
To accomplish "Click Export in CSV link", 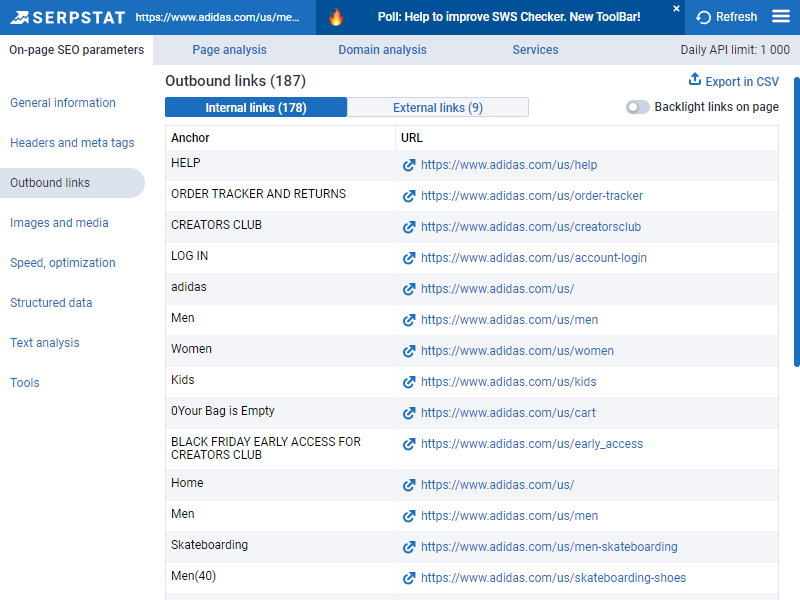I will click(742, 82).
